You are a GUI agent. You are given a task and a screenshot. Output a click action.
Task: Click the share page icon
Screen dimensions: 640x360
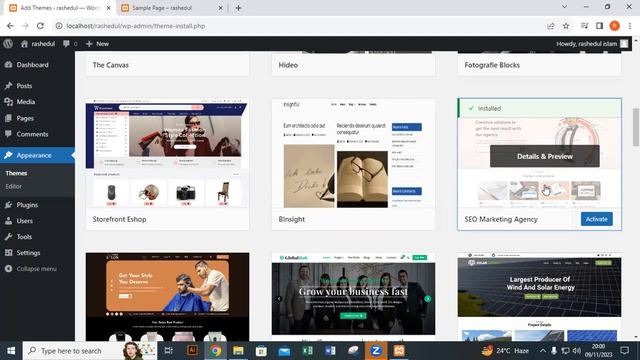[551, 26]
